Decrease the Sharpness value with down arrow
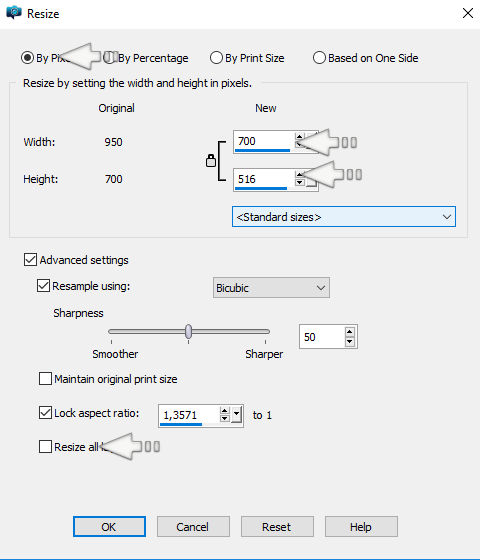This screenshot has height=560, width=480. coord(350,341)
